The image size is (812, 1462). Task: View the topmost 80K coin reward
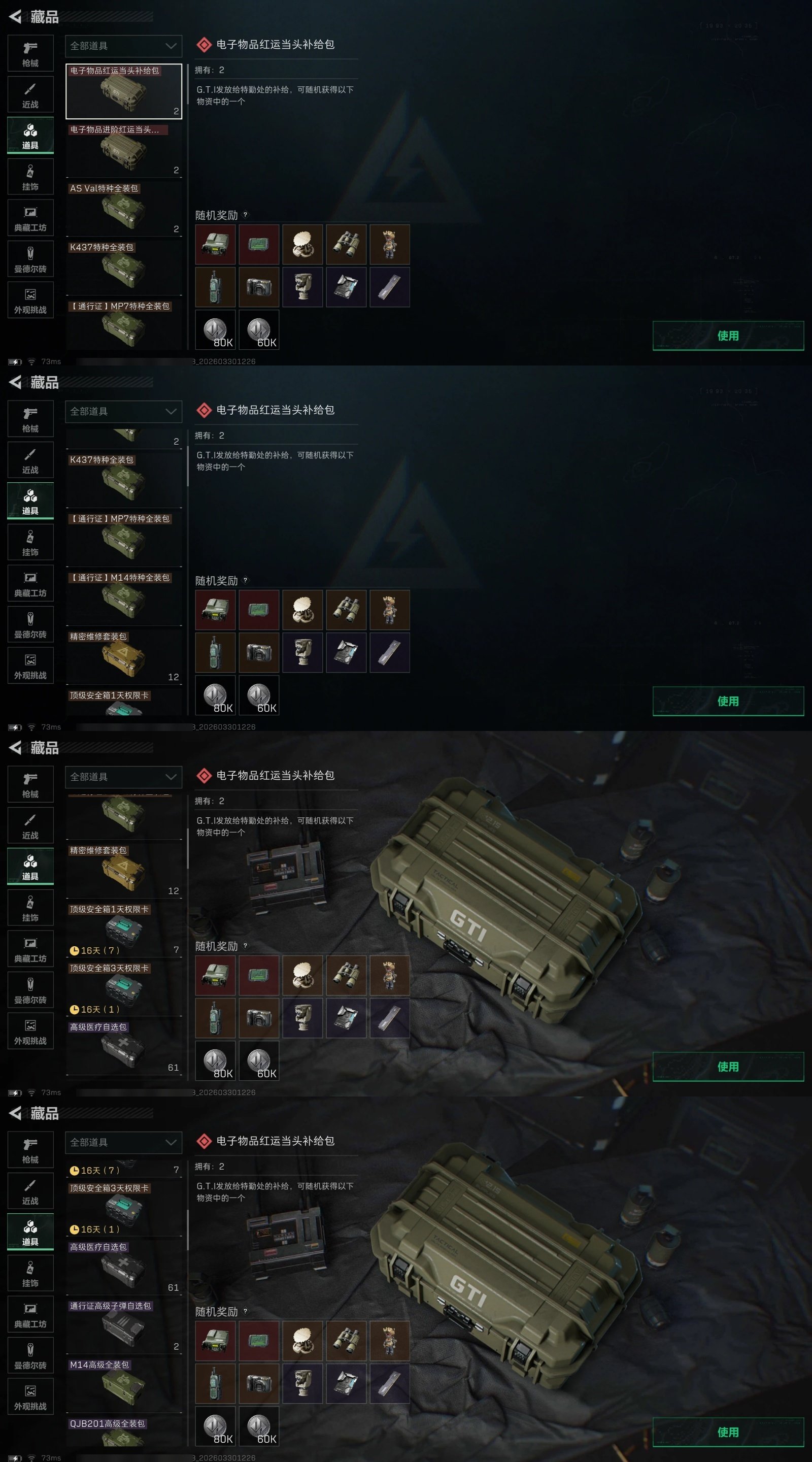(216, 330)
